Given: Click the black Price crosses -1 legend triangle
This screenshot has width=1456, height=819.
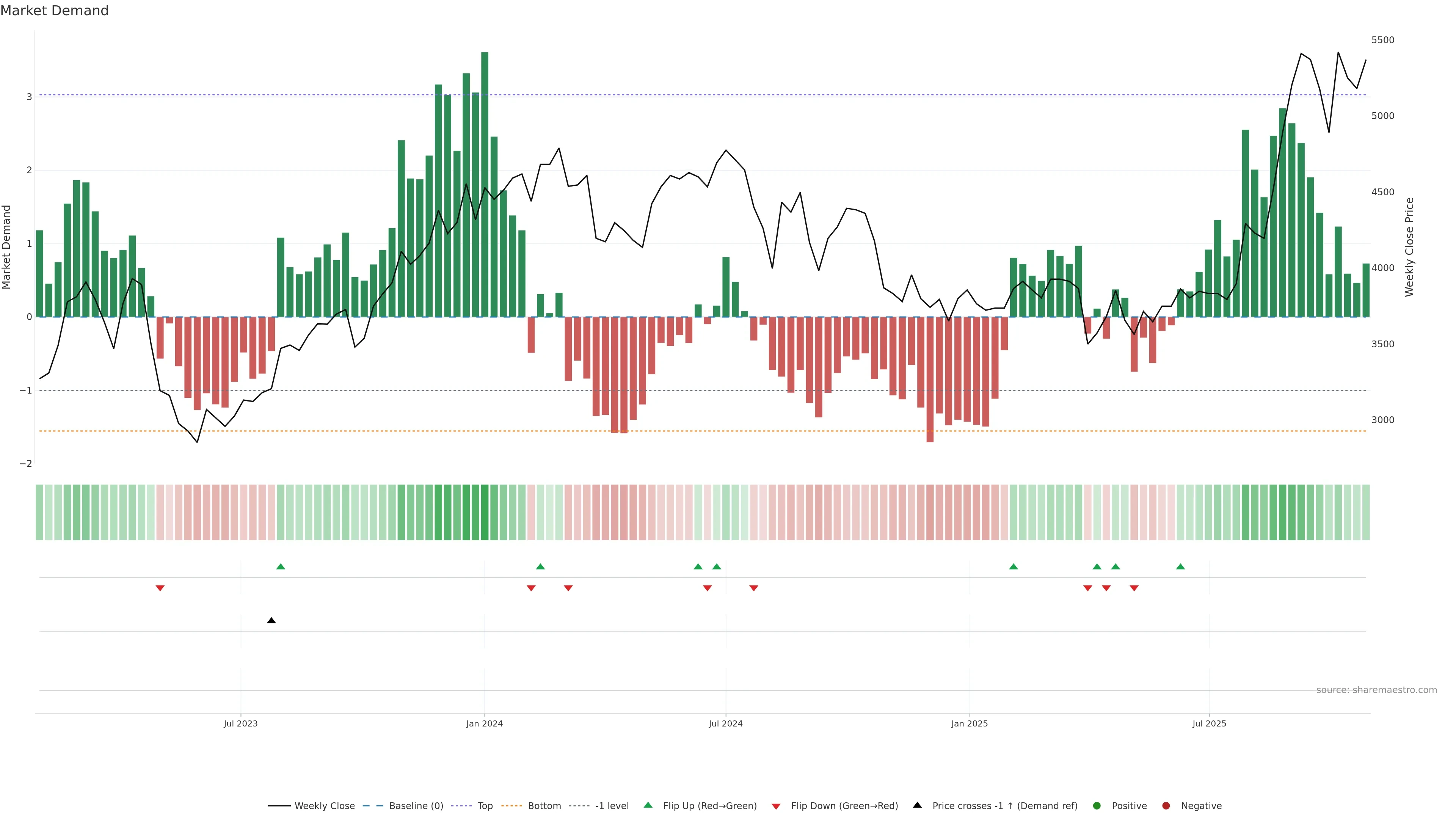Looking at the screenshot, I should click(917, 805).
